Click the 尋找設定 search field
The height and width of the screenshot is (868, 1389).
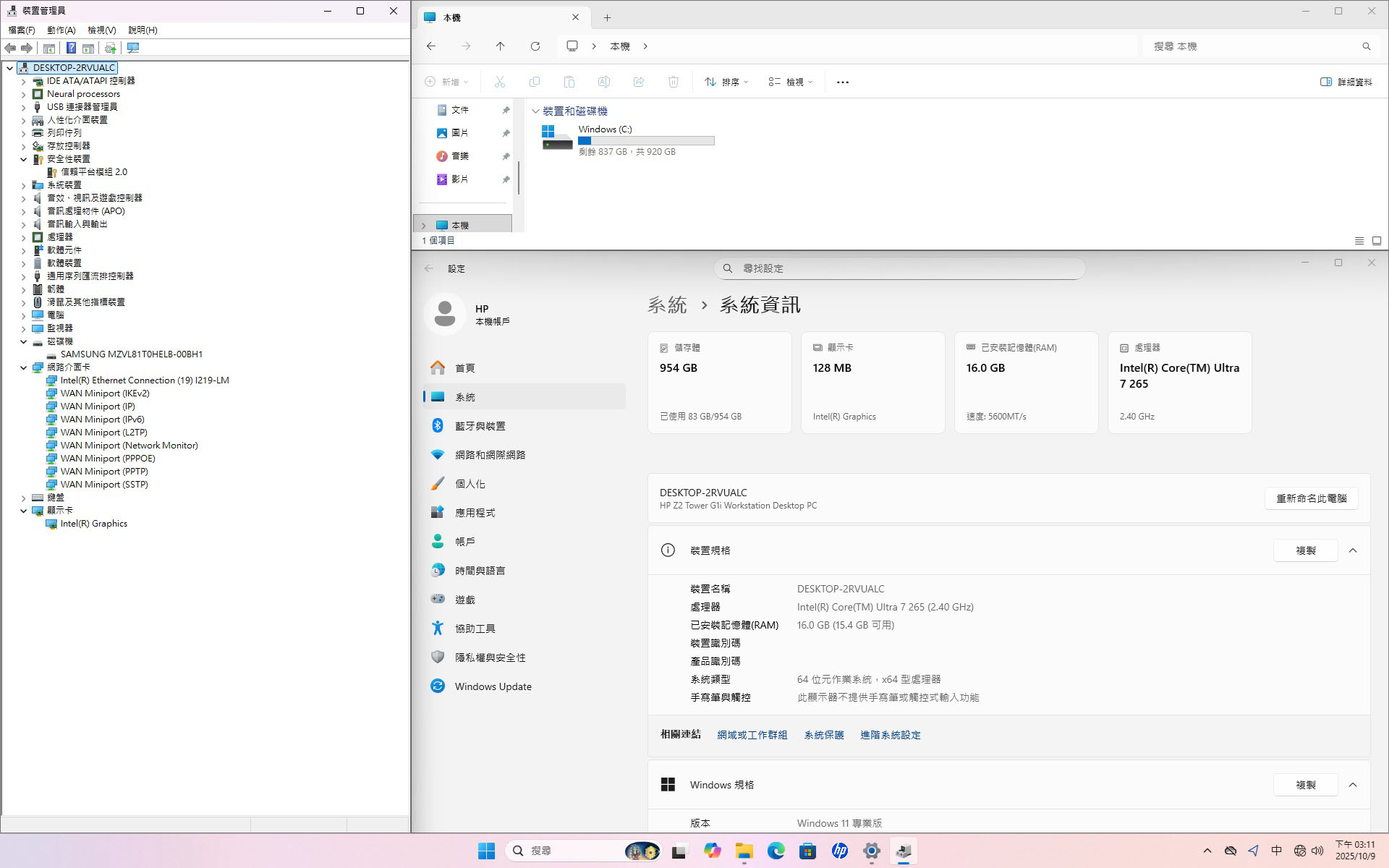tap(899, 268)
